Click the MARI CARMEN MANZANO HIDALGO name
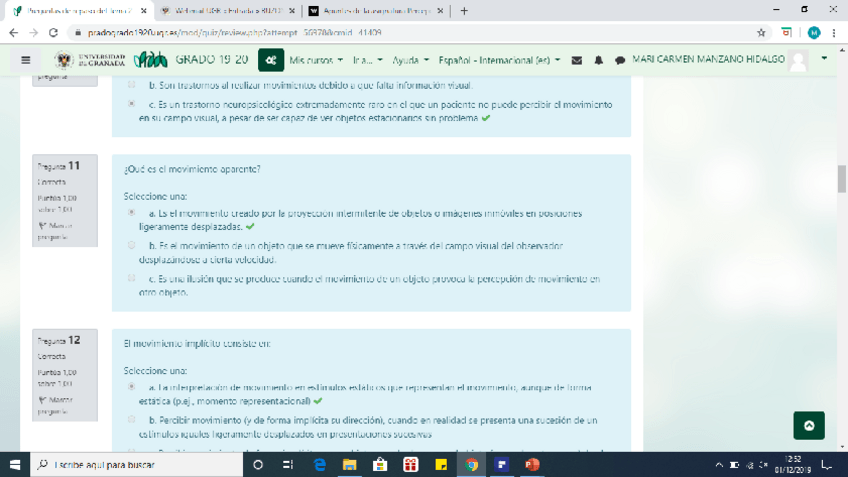The width and height of the screenshot is (848, 477). tap(708, 59)
